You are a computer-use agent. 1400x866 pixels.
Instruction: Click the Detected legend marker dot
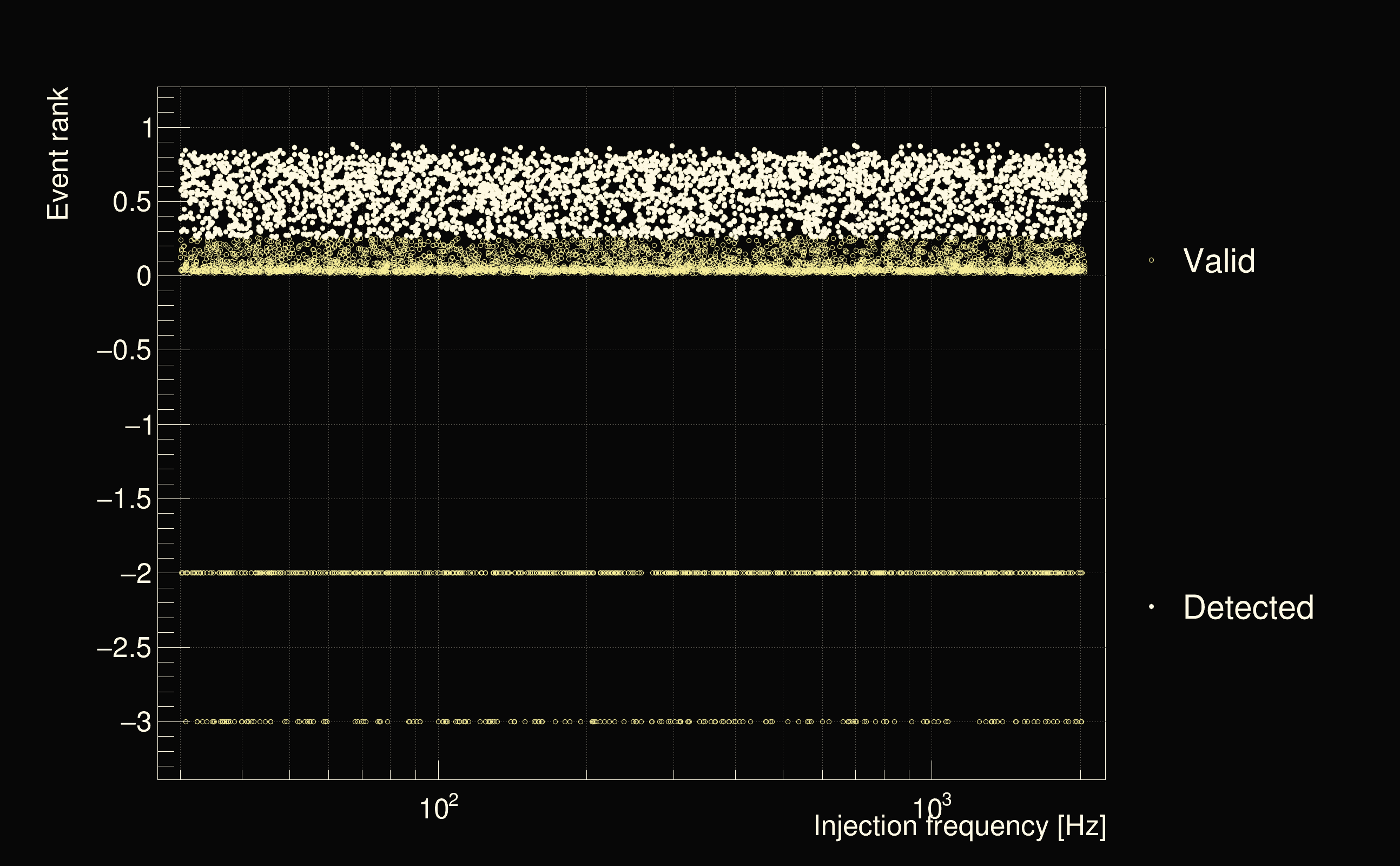pos(1151,607)
